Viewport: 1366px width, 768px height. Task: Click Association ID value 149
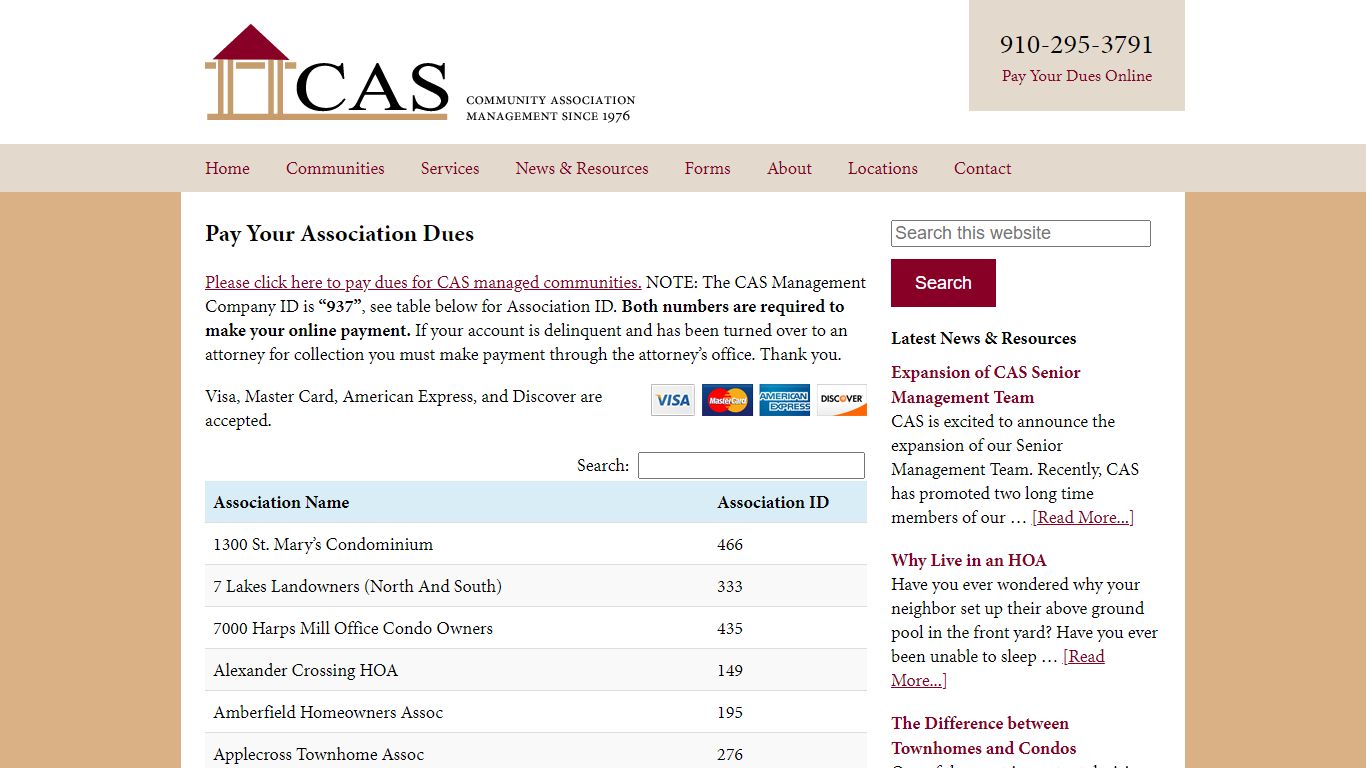[x=730, y=671]
